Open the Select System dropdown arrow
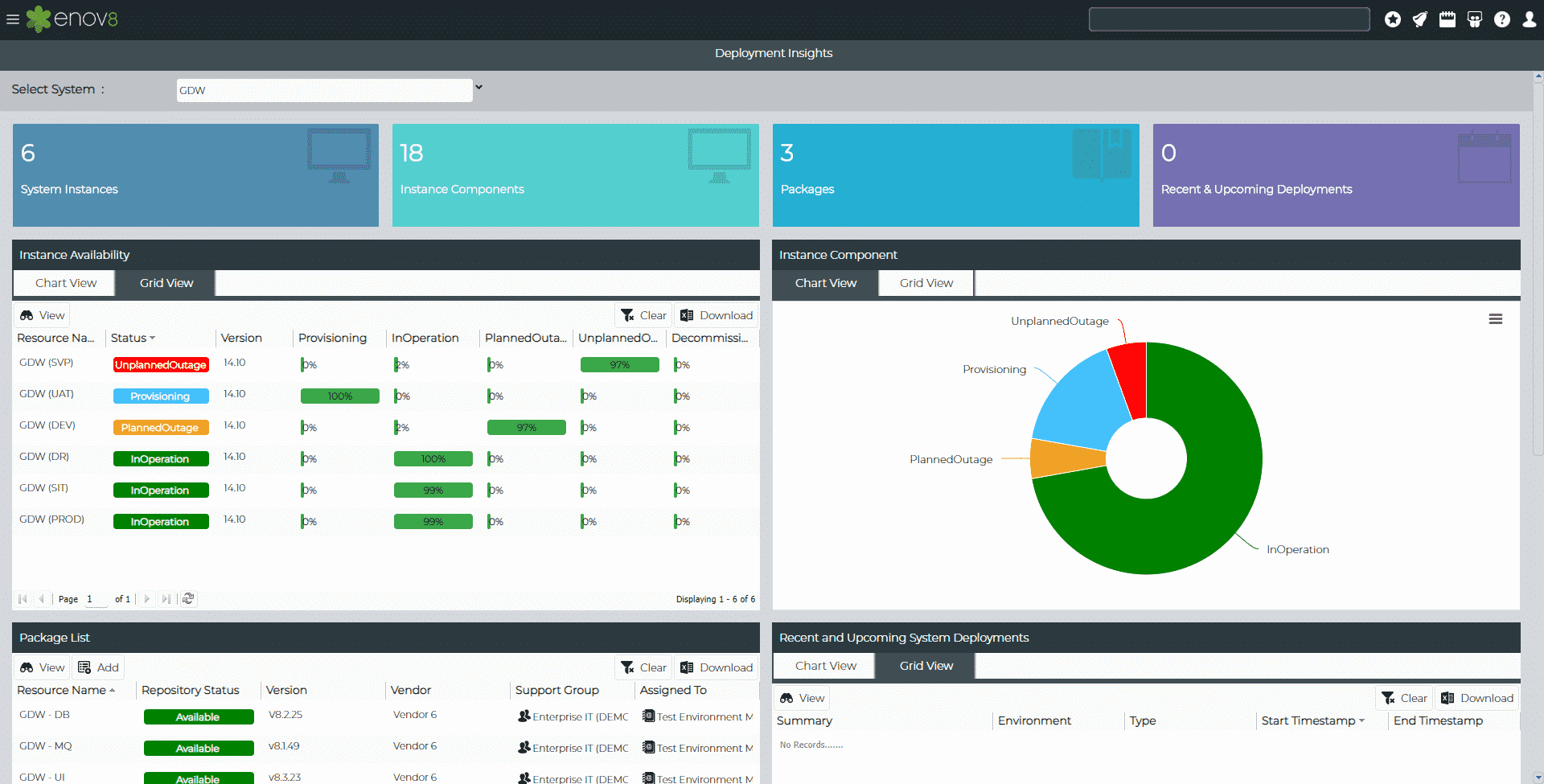Image resolution: width=1544 pixels, height=784 pixels. (479, 87)
